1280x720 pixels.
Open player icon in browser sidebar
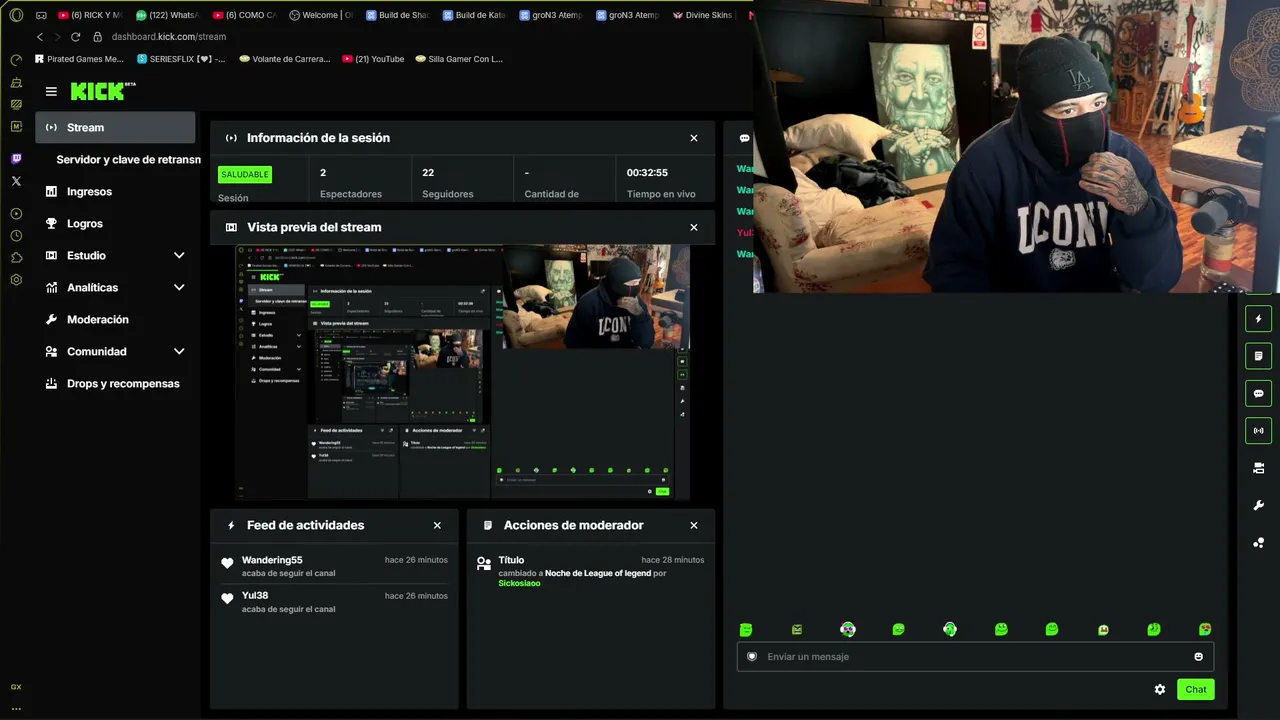coord(16,214)
